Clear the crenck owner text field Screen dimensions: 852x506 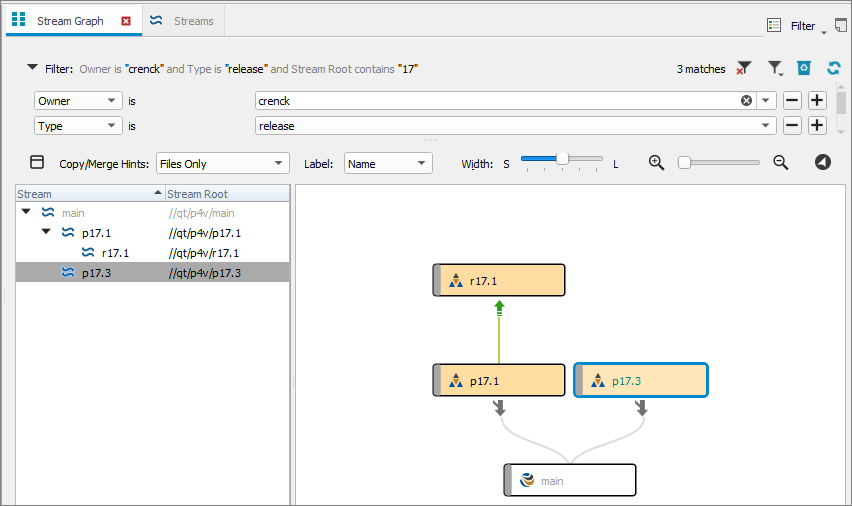(746, 100)
